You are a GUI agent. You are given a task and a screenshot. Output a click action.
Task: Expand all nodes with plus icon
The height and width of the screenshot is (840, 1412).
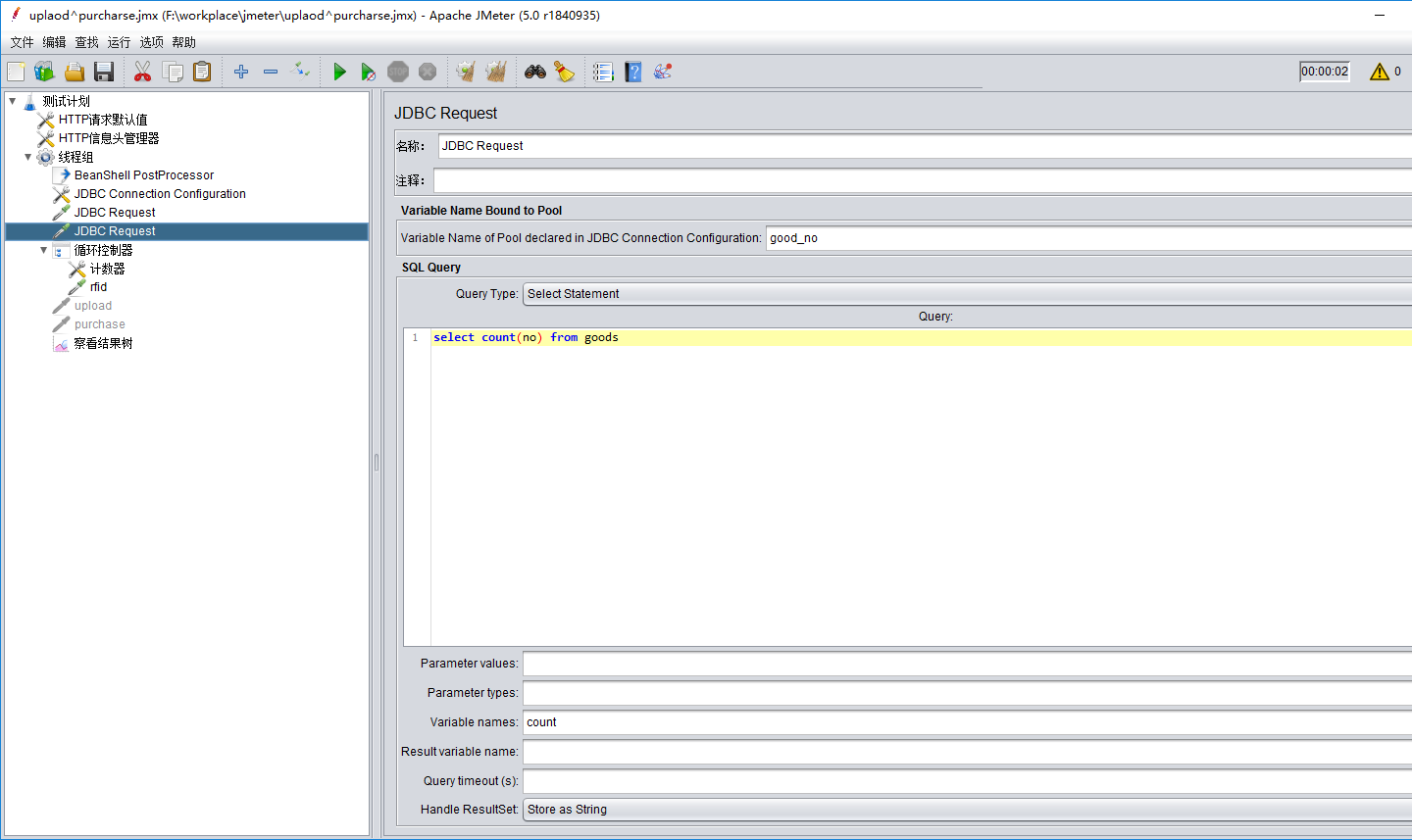click(x=241, y=72)
